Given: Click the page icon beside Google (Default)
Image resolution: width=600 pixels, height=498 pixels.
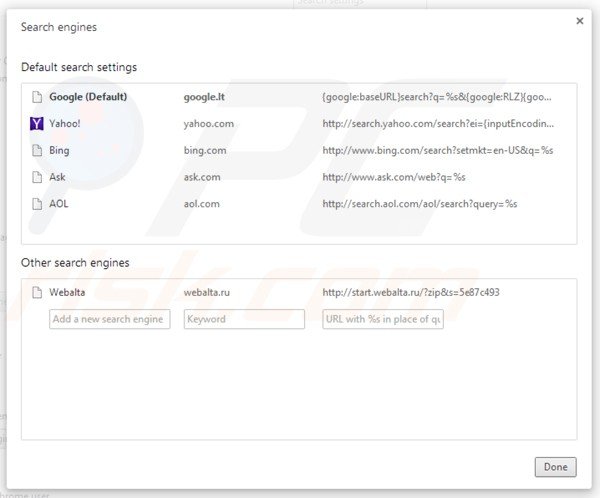Looking at the screenshot, I should click(37, 97).
